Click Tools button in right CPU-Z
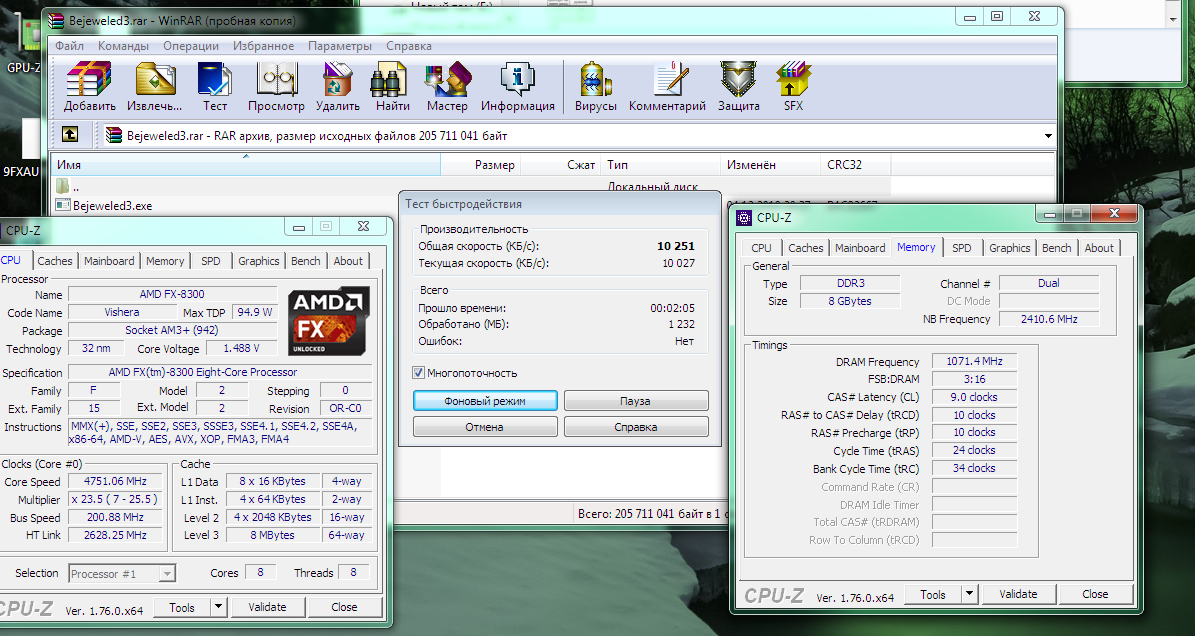The height and width of the screenshot is (636, 1195). tap(933, 594)
